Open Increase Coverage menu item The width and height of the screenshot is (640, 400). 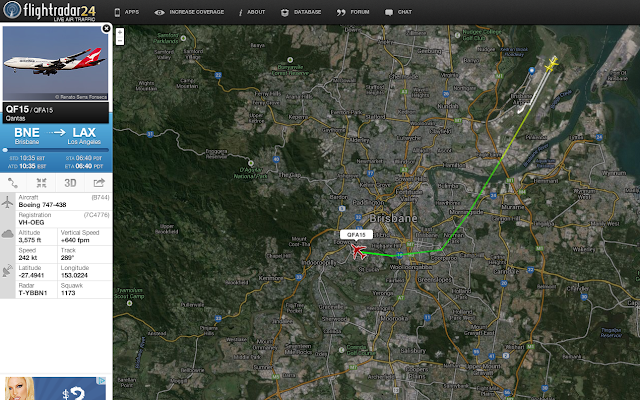click(189, 12)
